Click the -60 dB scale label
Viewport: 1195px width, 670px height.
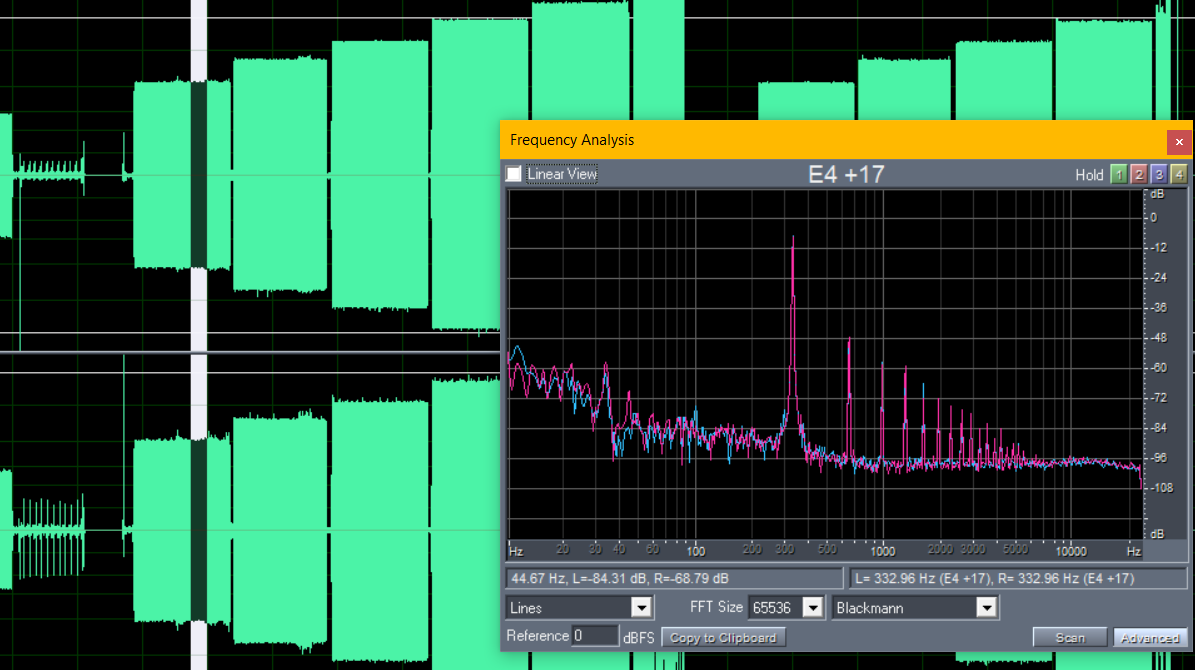click(x=1159, y=367)
